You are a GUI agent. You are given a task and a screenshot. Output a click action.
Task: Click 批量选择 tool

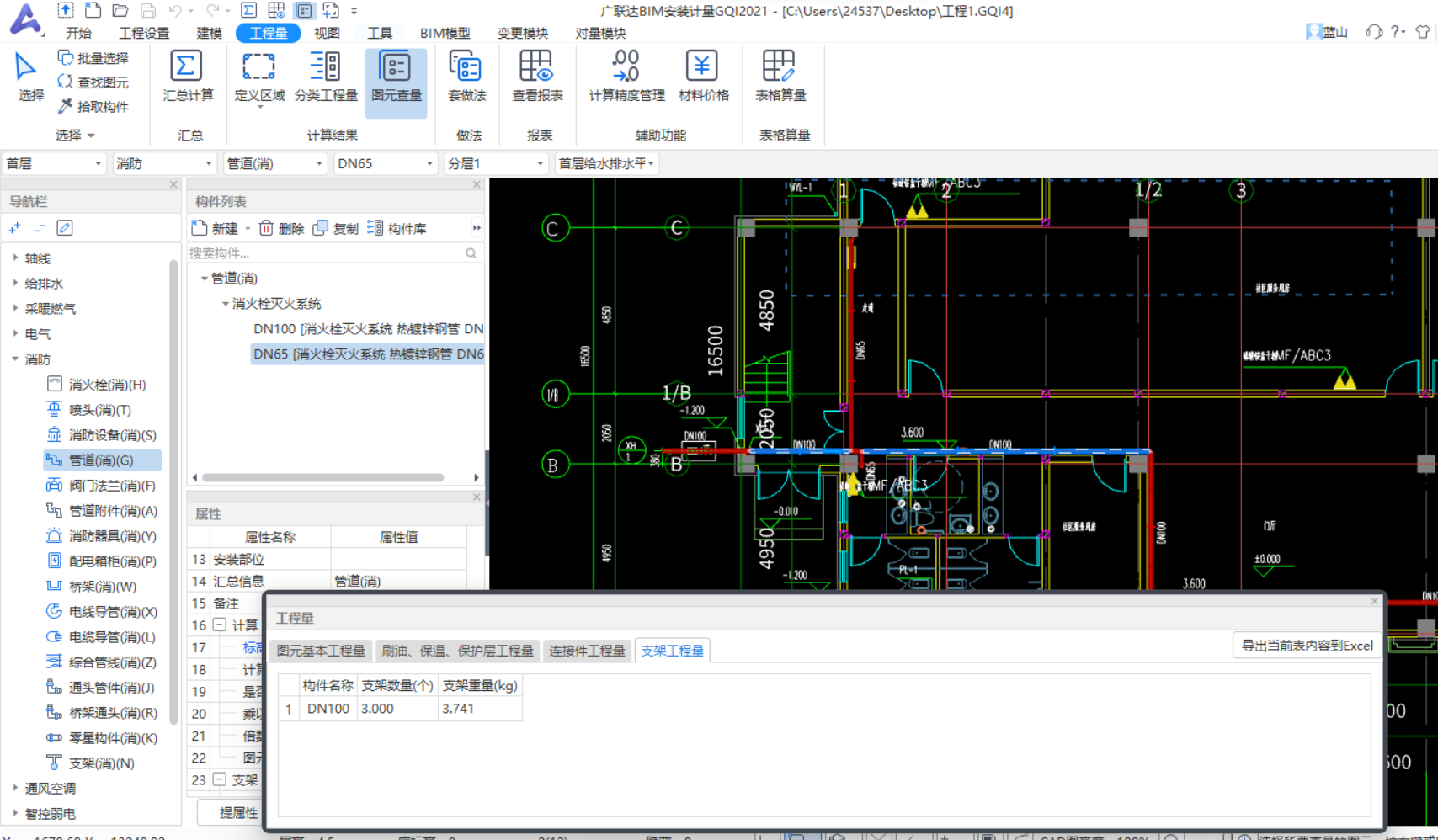point(93,58)
